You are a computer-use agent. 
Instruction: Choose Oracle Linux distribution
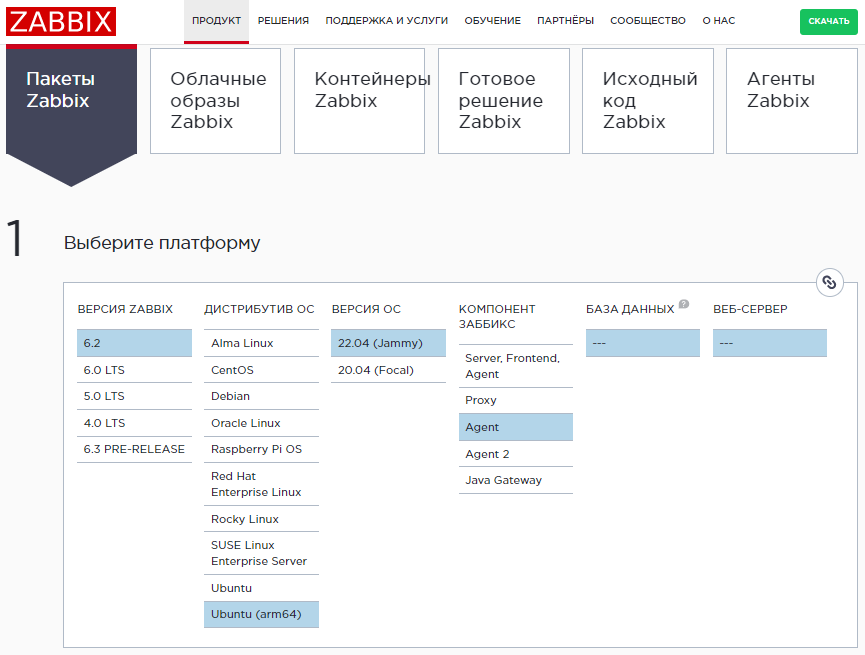(x=261, y=423)
